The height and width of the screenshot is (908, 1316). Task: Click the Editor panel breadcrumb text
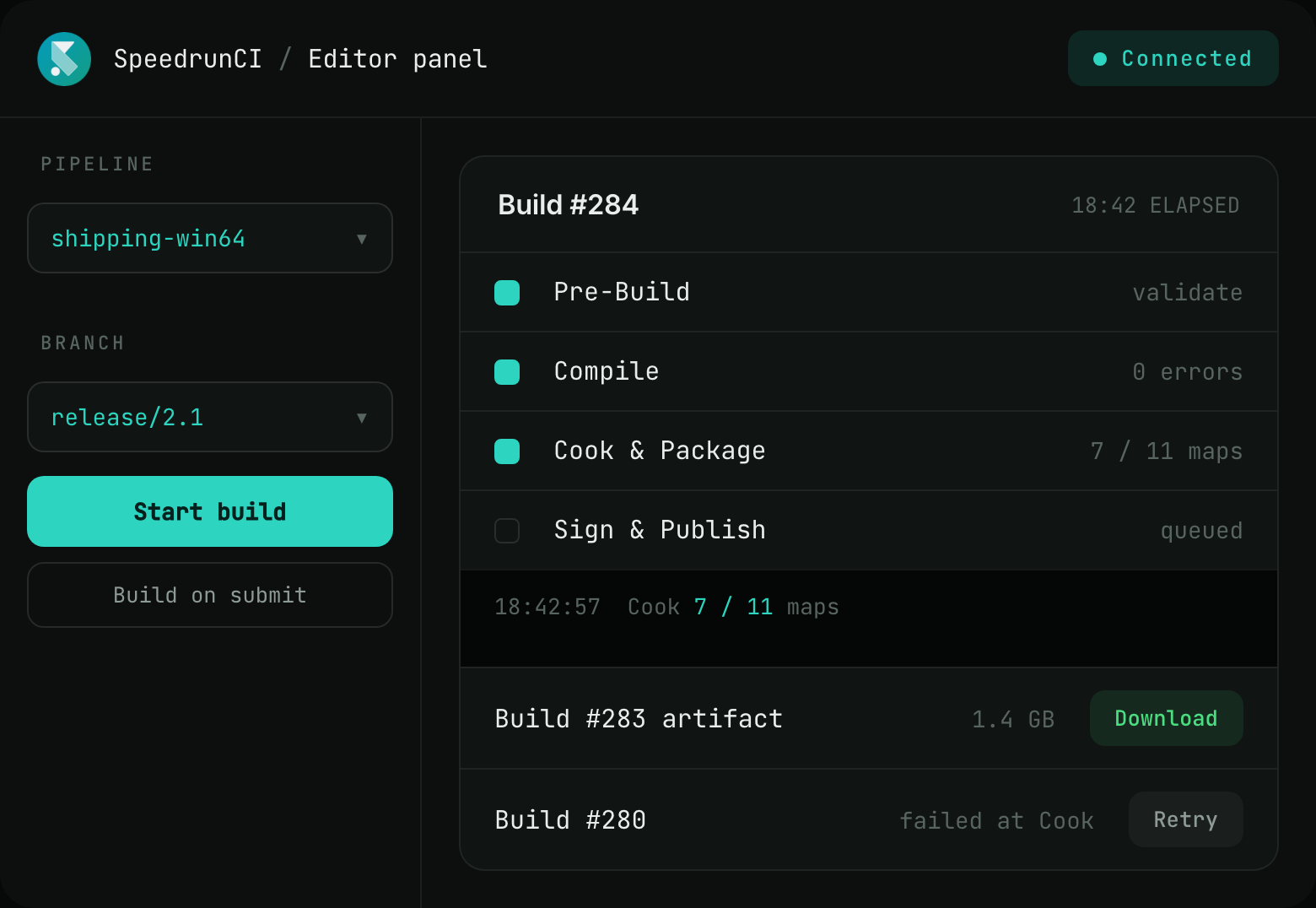[x=397, y=59]
